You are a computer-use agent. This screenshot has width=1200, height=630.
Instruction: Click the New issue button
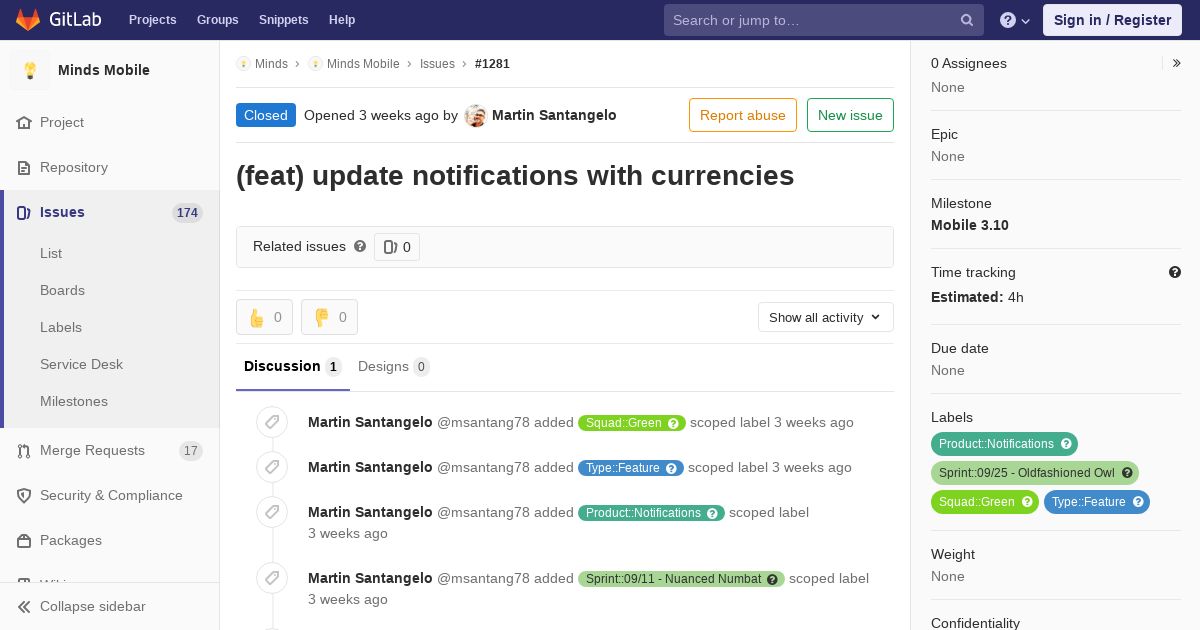[850, 115]
